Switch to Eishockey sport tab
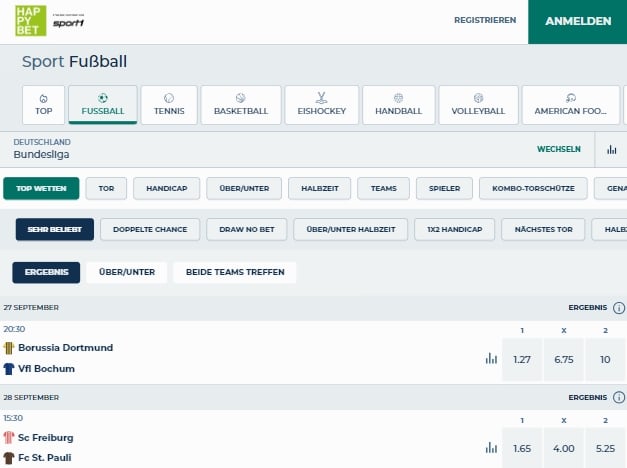 (x=321, y=105)
